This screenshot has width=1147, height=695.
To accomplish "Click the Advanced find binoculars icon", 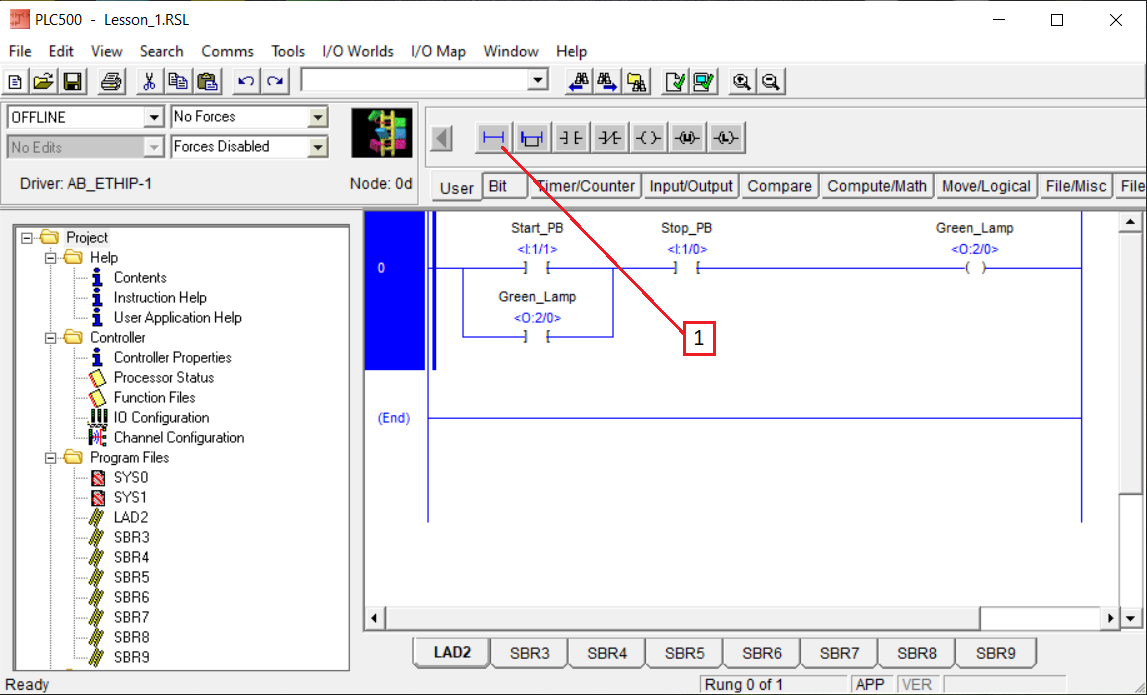I will point(636,81).
